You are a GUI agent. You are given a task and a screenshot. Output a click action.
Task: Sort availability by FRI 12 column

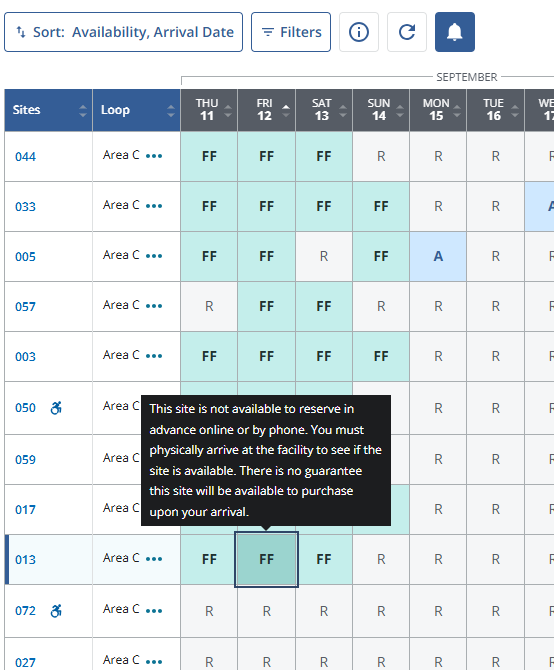267,110
